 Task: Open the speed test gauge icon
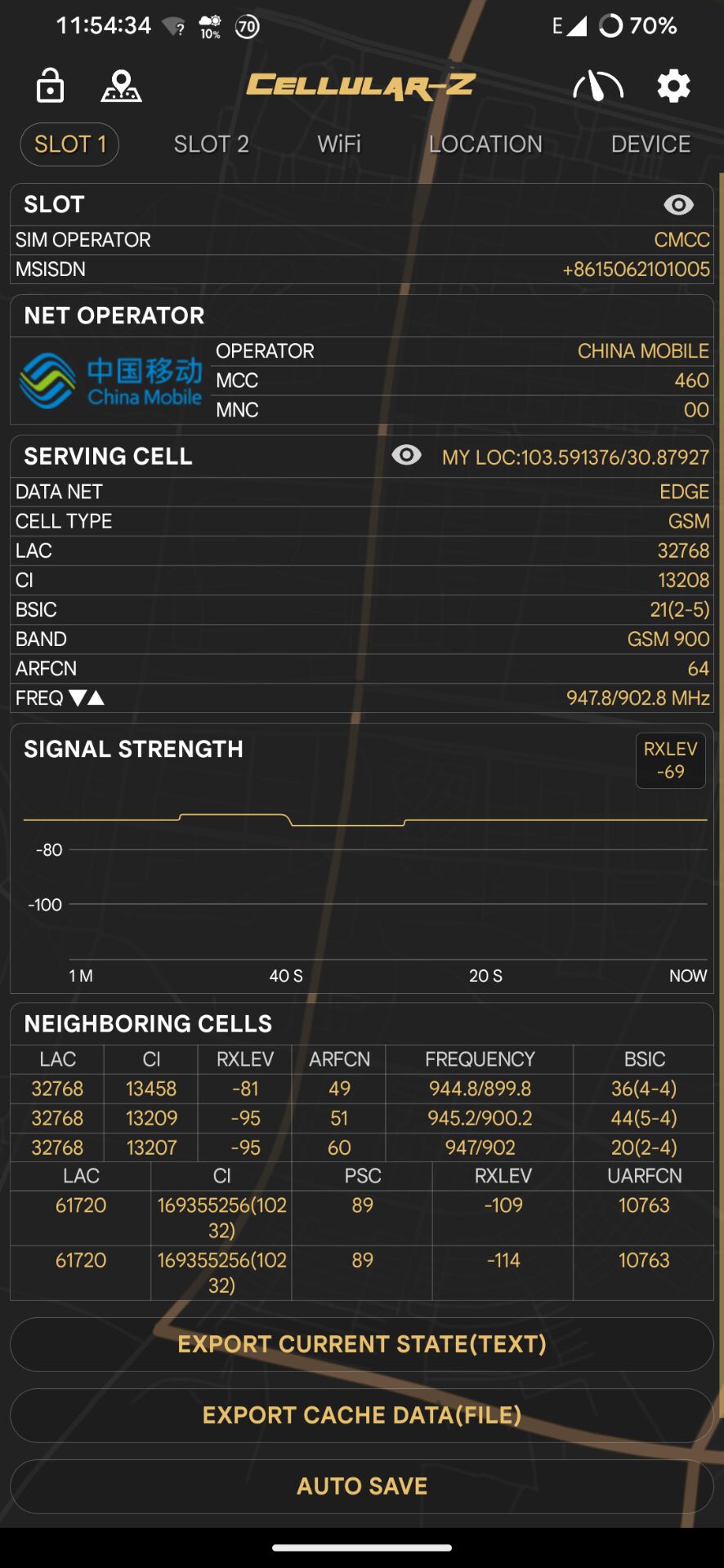coord(598,86)
